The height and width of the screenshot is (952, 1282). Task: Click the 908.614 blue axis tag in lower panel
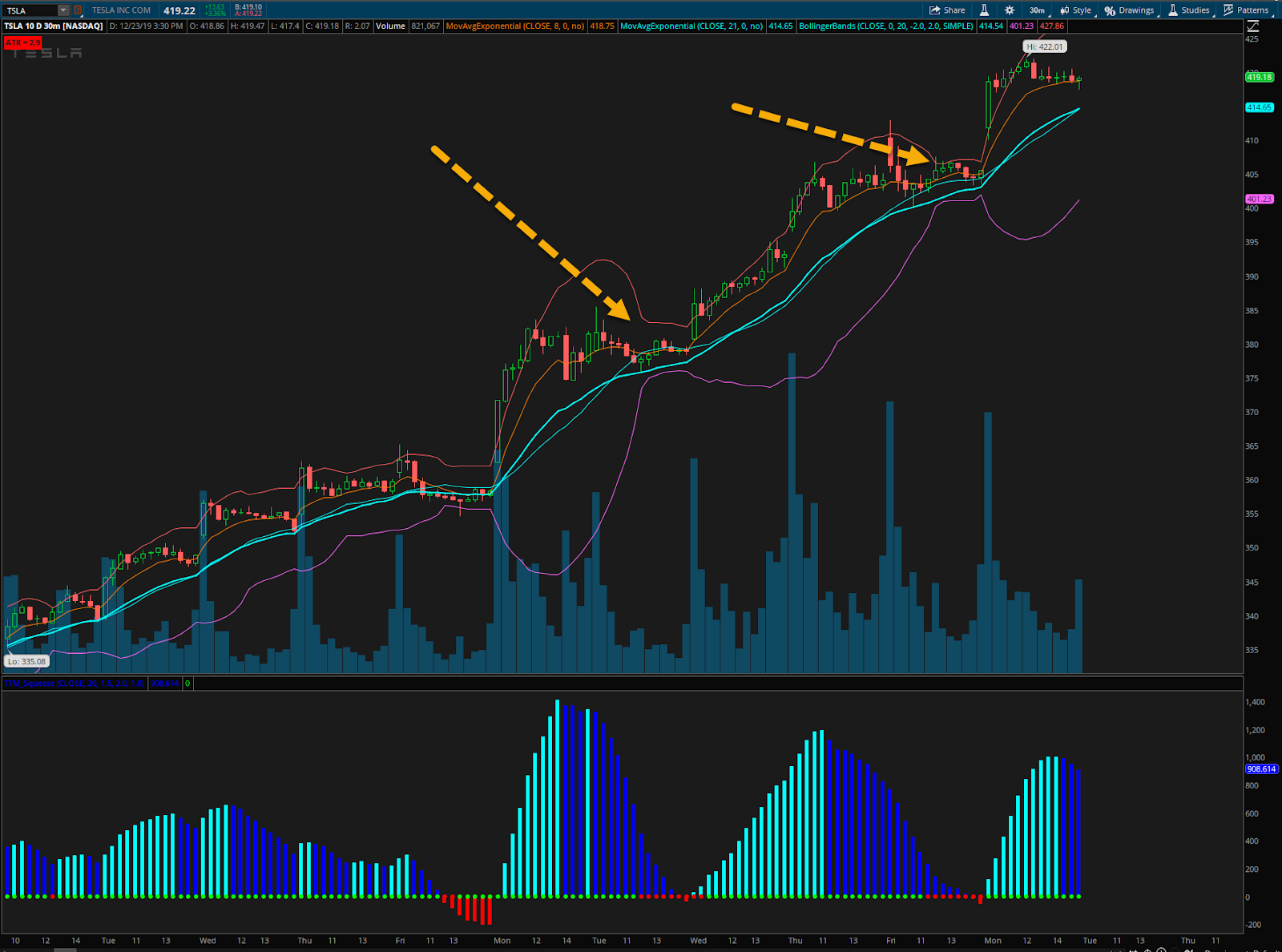tap(1261, 769)
